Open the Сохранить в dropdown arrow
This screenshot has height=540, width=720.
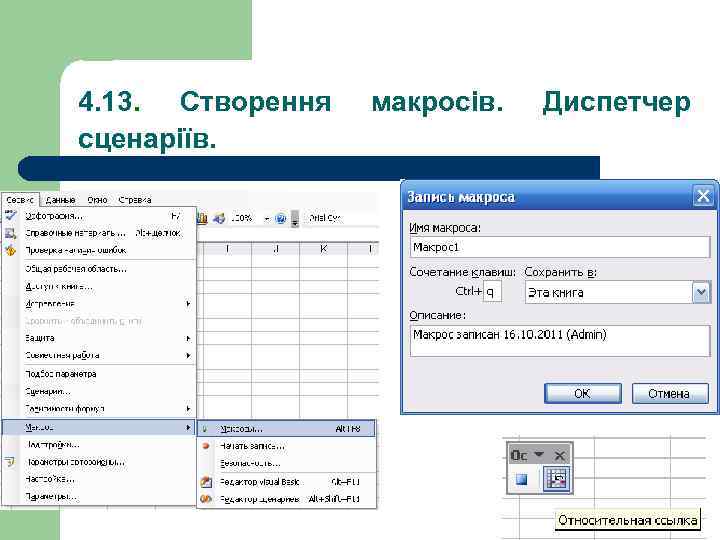pyautogui.click(x=701, y=292)
